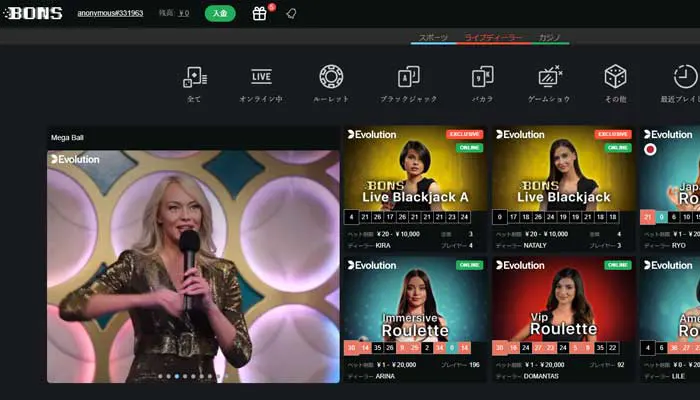Select the first carousel dot on Mega Ball banner
700x400 pixels.
[160, 376]
